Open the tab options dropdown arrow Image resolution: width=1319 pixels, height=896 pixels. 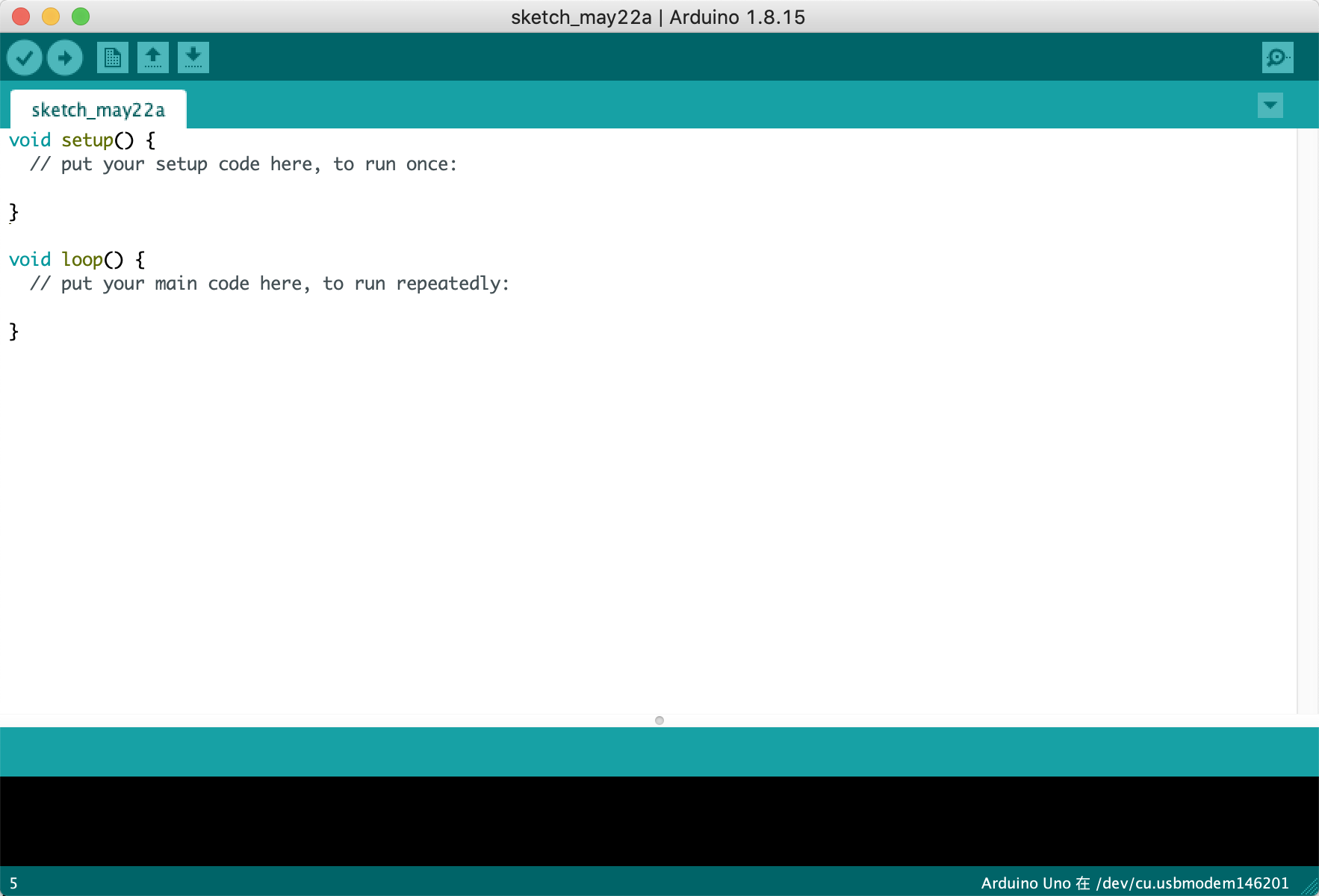coord(1270,105)
